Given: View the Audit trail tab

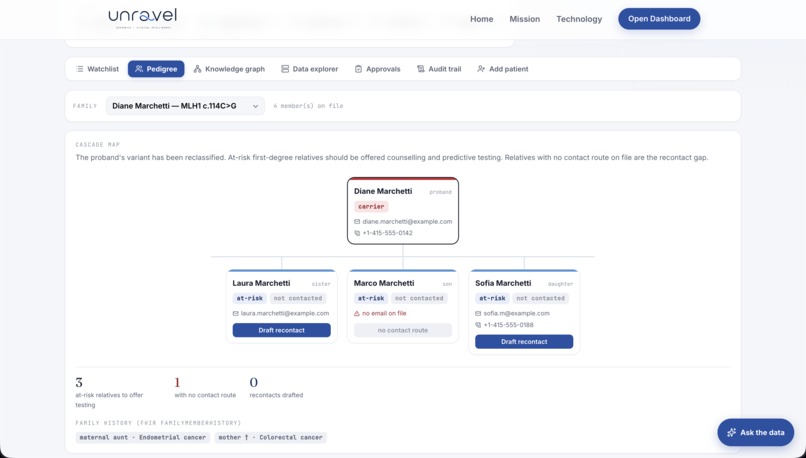Looking at the screenshot, I should (438, 69).
